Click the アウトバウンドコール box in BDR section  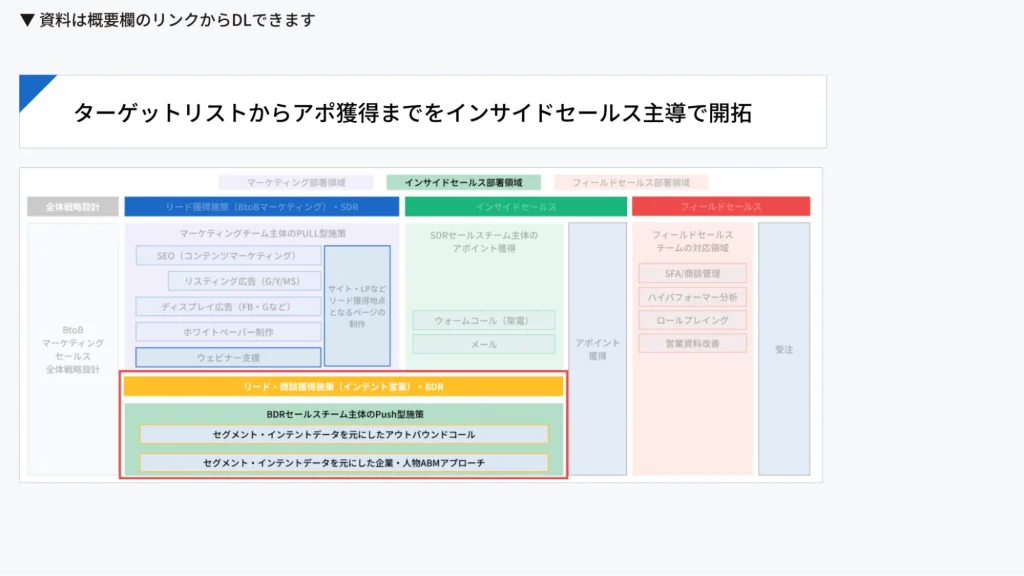tap(343, 435)
